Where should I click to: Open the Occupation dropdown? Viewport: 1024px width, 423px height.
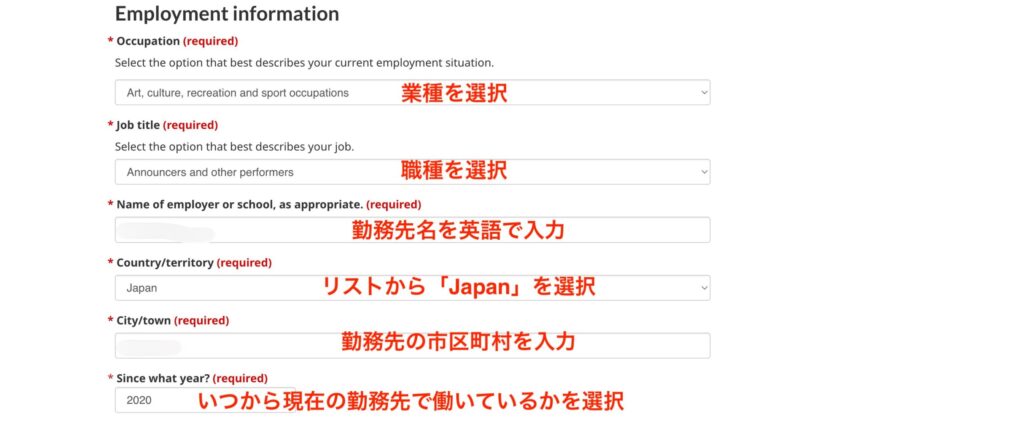tap(412, 93)
